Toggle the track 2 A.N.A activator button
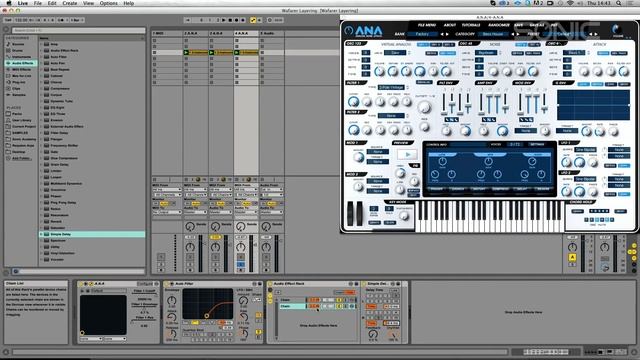 point(190,257)
